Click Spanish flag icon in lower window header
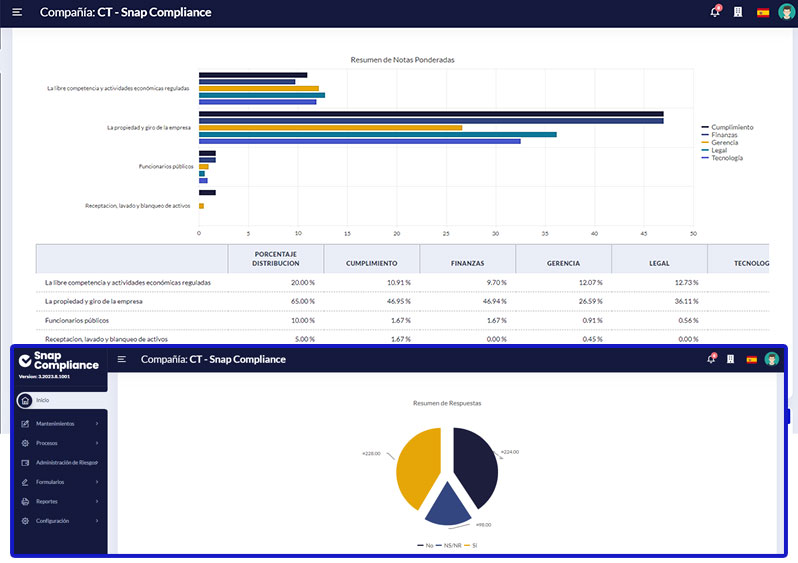Image resolution: width=798 pixels, height=563 pixels. point(752,359)
